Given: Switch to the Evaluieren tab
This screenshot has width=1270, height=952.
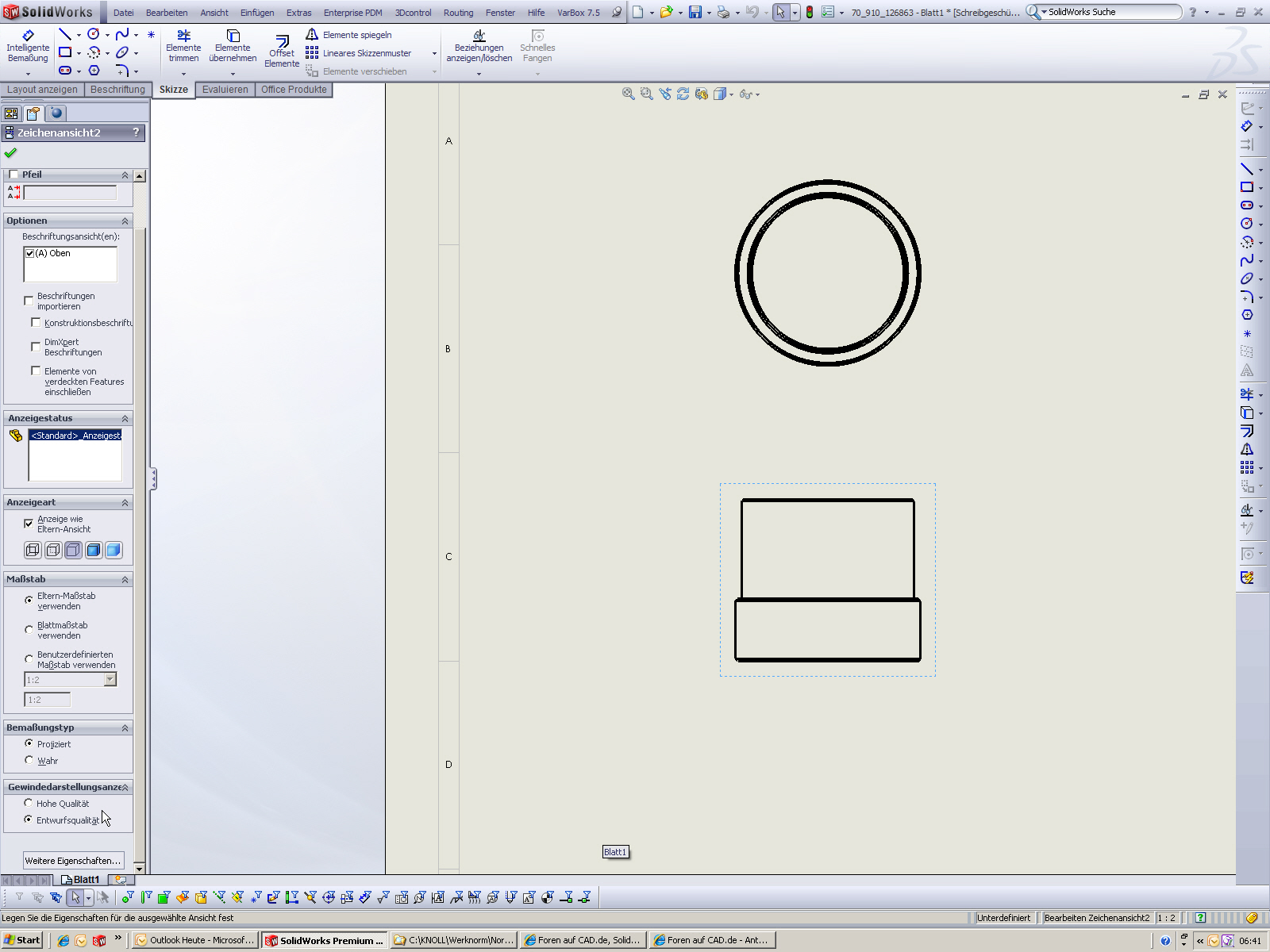Looking at the screenshot, I should [225, 90].
